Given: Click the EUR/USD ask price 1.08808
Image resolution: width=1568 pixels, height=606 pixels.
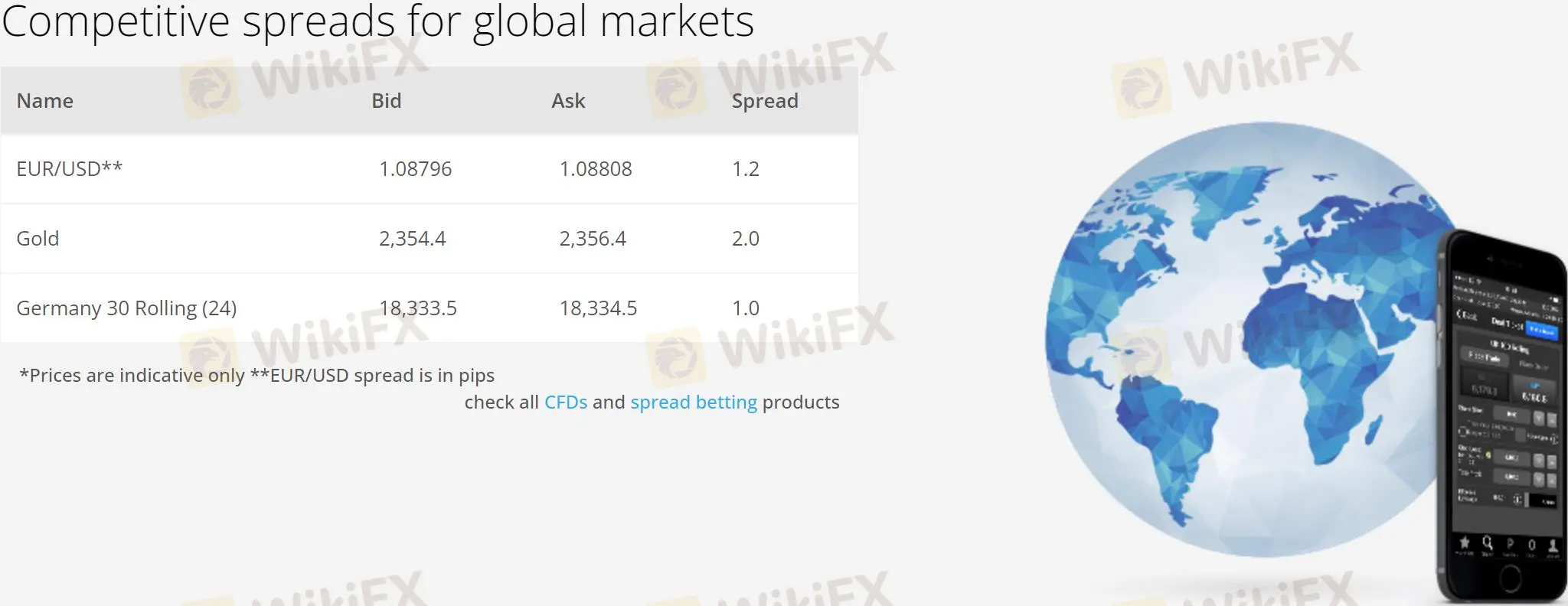Looking at the screenshot, I should (x=596, y=169).
